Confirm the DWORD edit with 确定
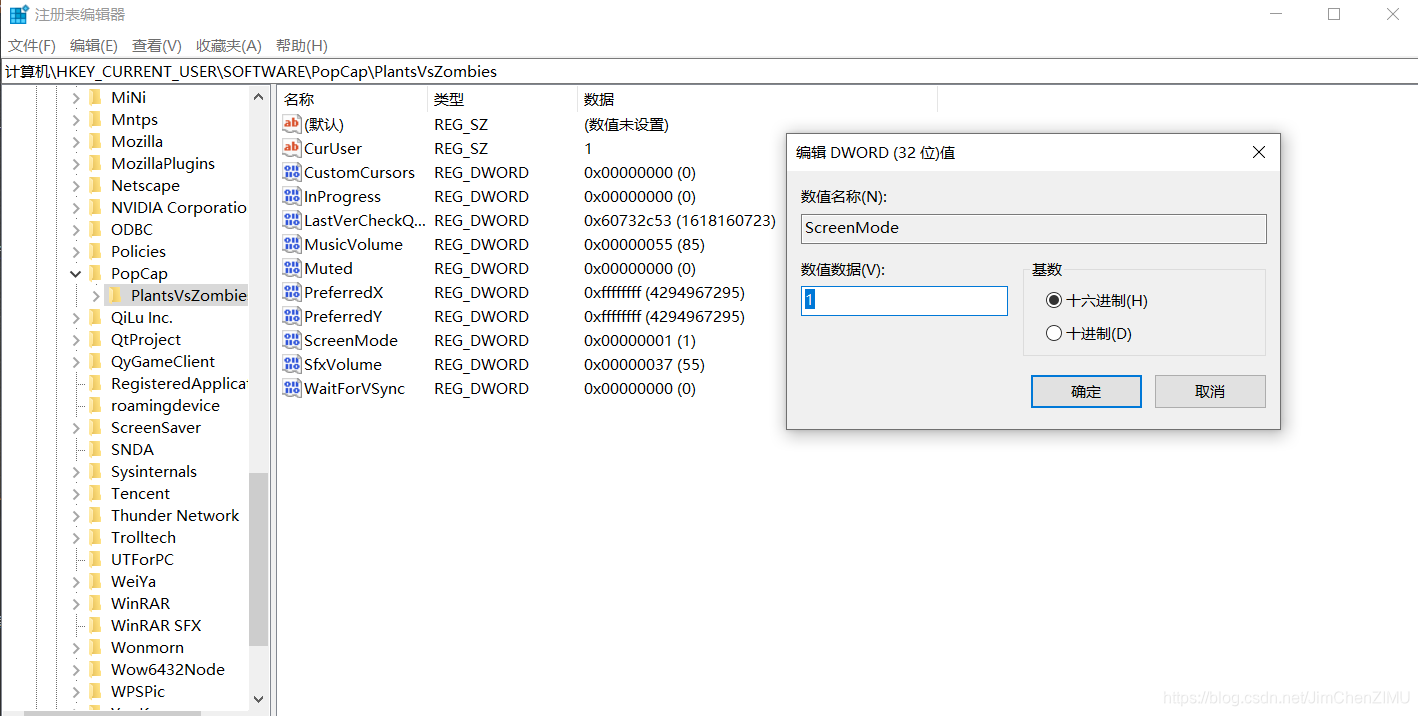Viewport: 1419px width, 716px height. [x=1086, y=391]
